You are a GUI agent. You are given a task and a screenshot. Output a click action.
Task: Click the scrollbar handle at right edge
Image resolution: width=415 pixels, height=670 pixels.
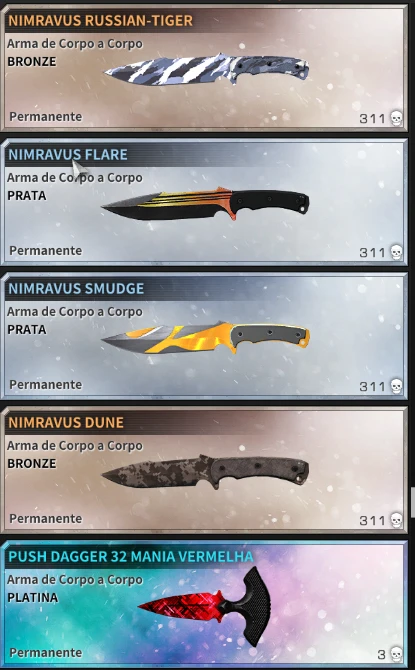(412, 502)
